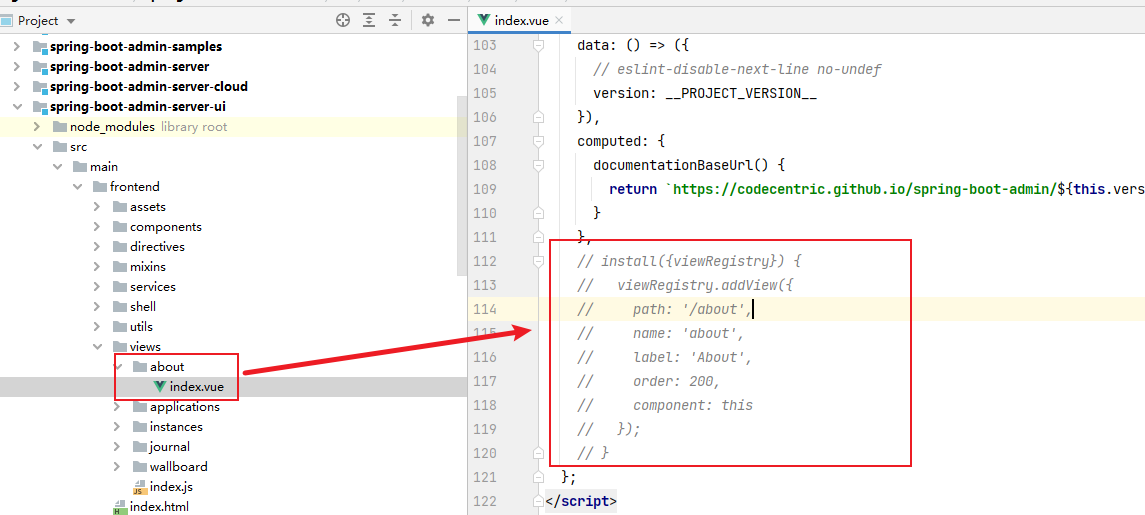Fold the computed block at line 107
This screenshot has height=515, width=1145.
pos(539,141)
